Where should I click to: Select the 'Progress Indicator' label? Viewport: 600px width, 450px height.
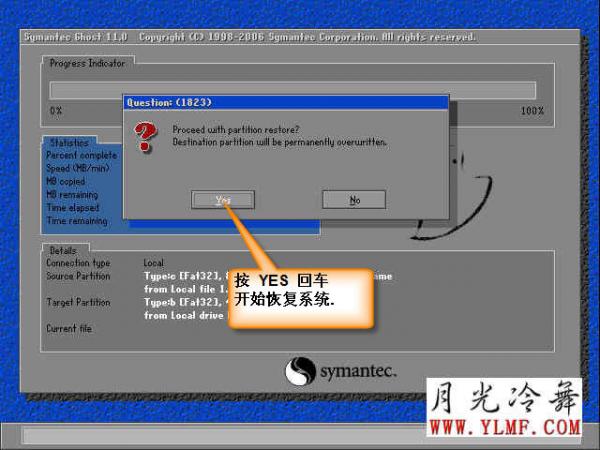coord(87,63)
